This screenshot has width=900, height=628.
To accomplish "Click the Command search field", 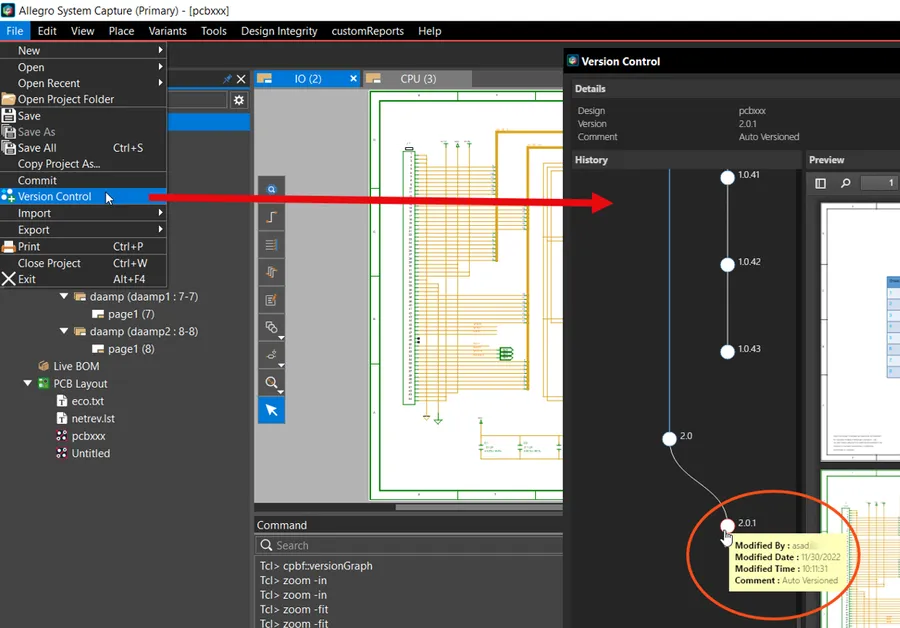I will (409, 545).
